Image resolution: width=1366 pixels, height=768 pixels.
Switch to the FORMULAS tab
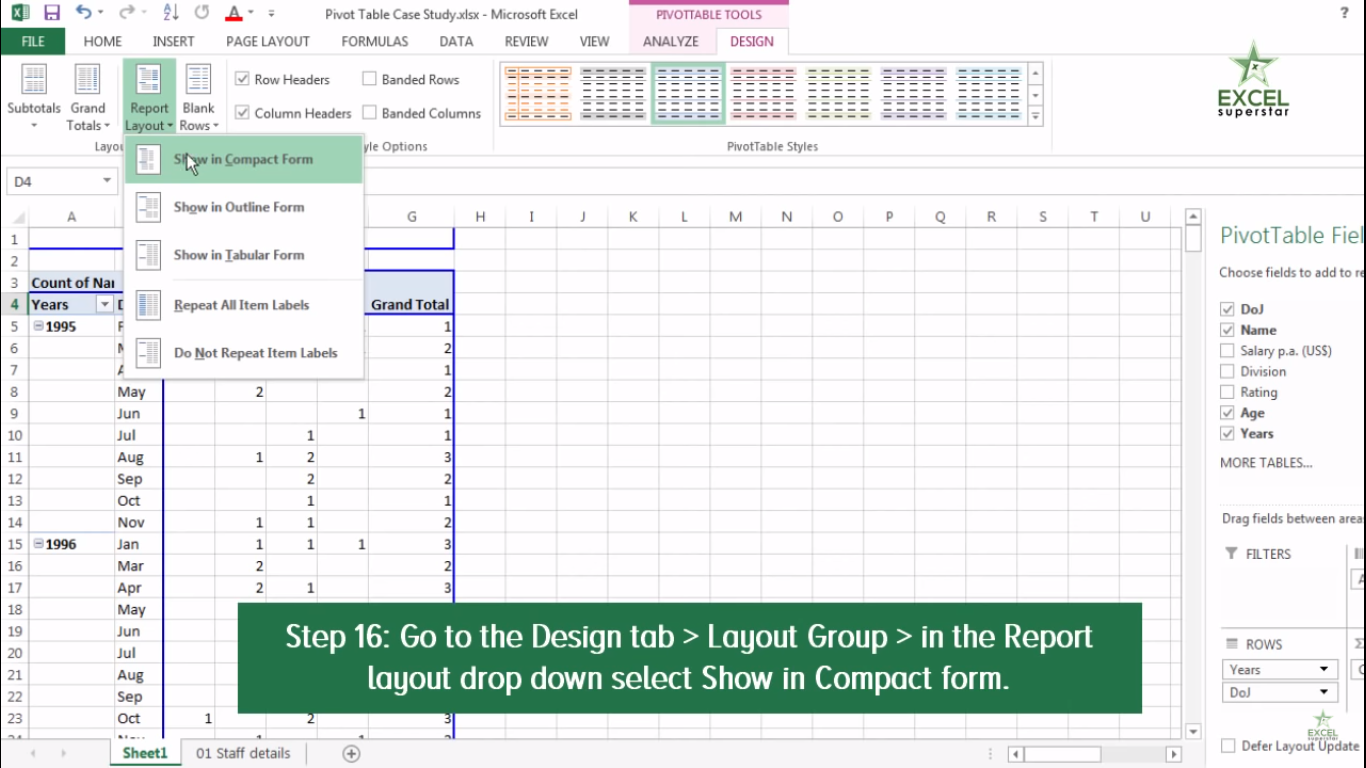coord(375,41)
